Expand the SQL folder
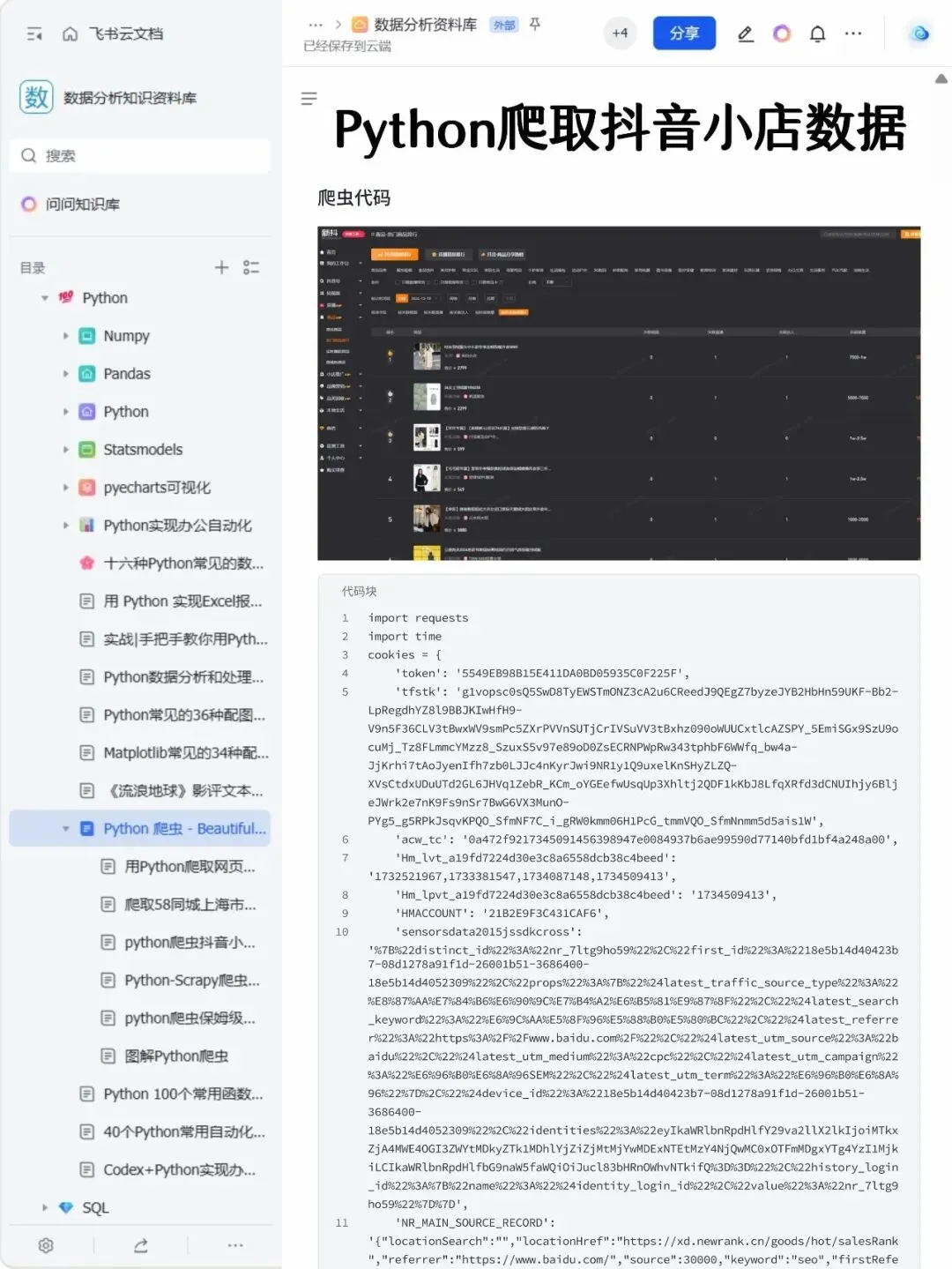This screenshot has height=1269, width=952. pyautogui.click(x=45, y=1208)
